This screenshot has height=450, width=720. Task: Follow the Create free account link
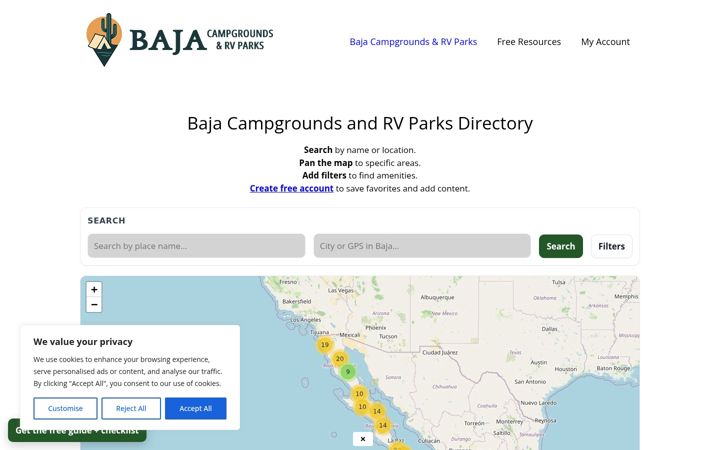[291, 188]
